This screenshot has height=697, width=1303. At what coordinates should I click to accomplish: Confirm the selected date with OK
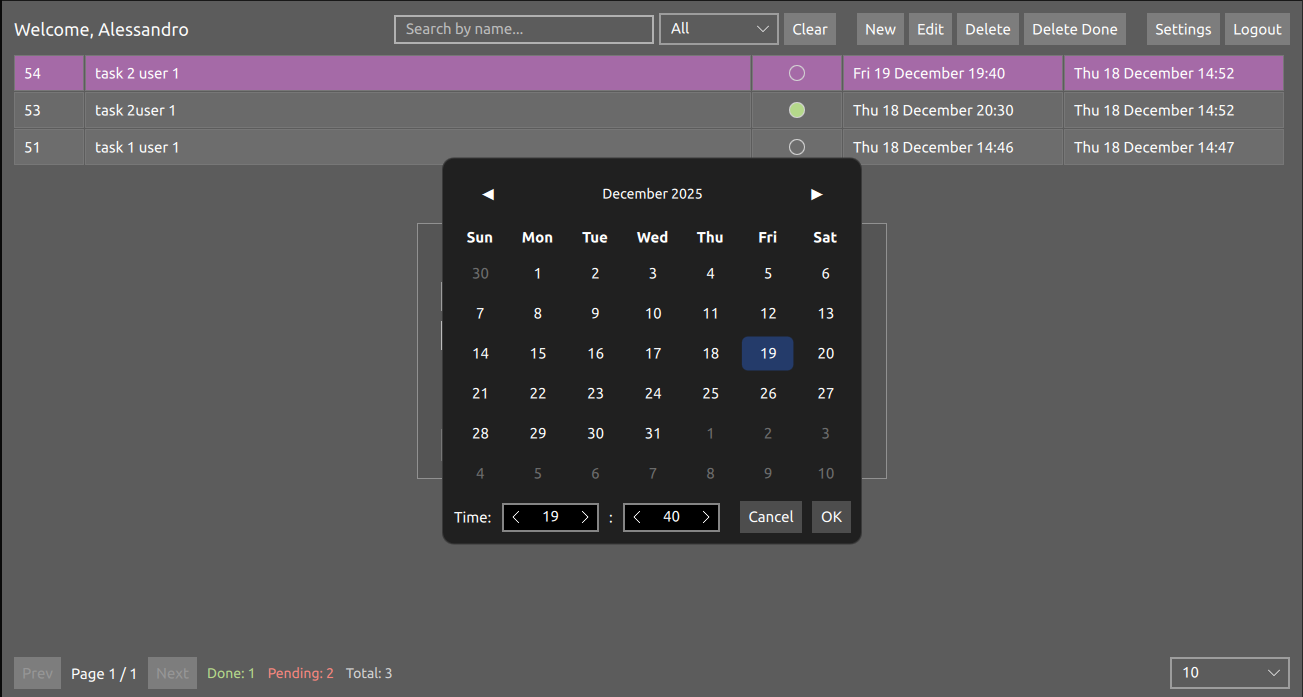831,517
